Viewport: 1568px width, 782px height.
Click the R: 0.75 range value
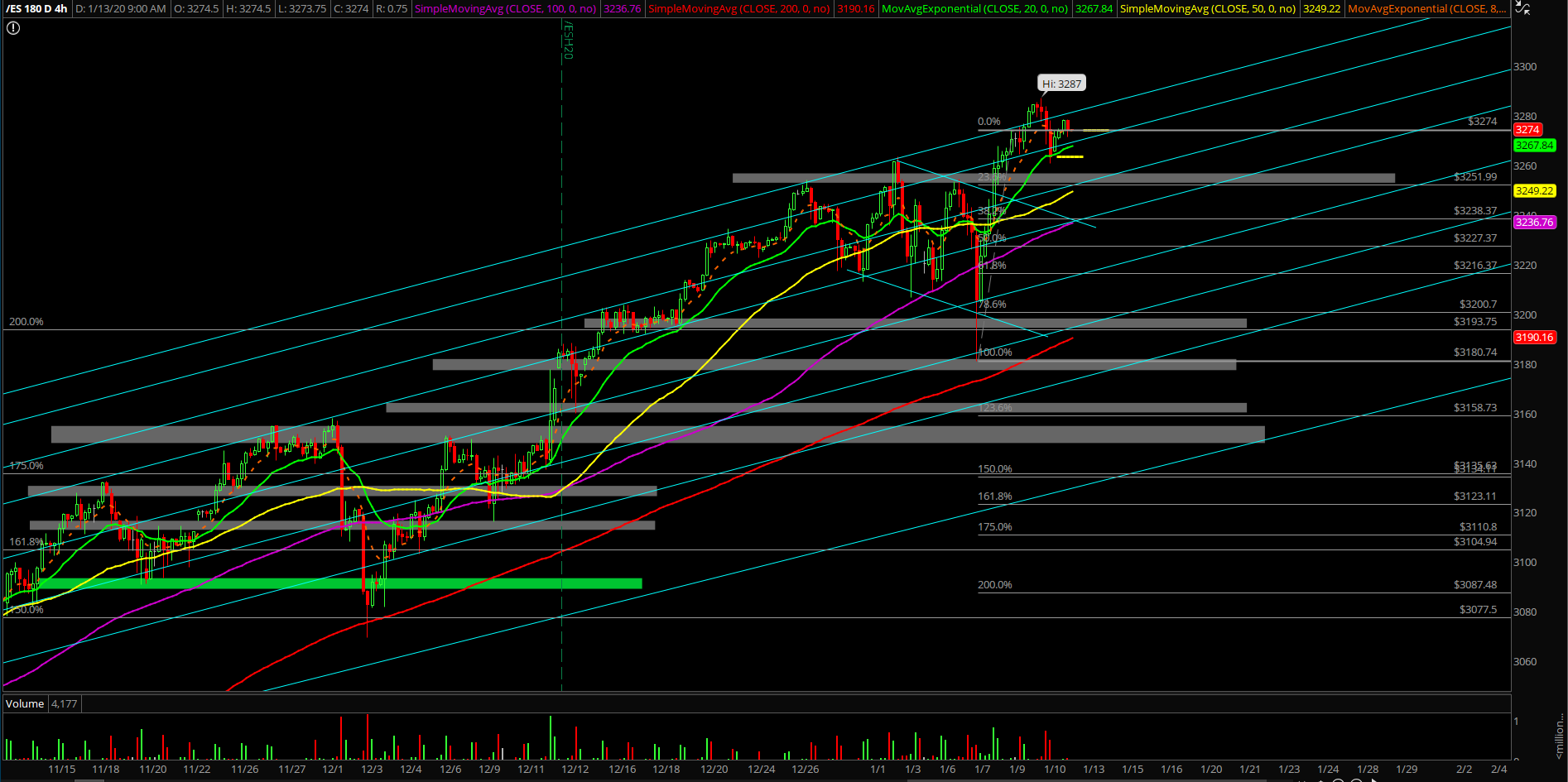[x=392, y=8]
